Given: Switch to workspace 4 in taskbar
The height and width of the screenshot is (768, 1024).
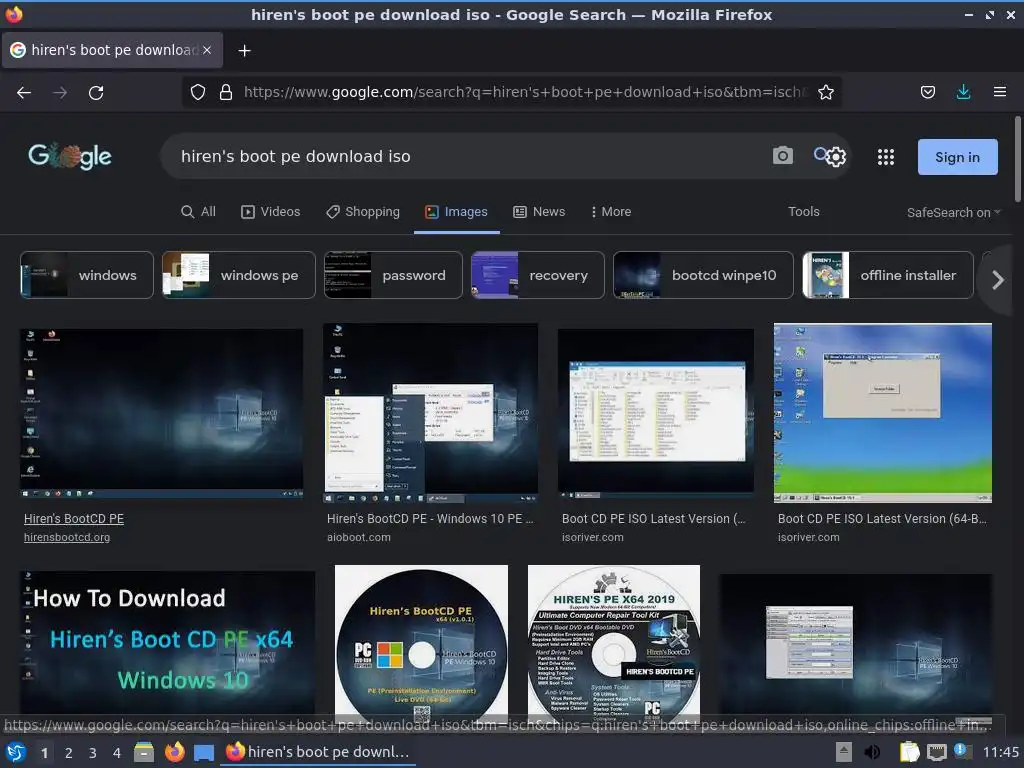Looking at the screenshot, I should (117, 753).
